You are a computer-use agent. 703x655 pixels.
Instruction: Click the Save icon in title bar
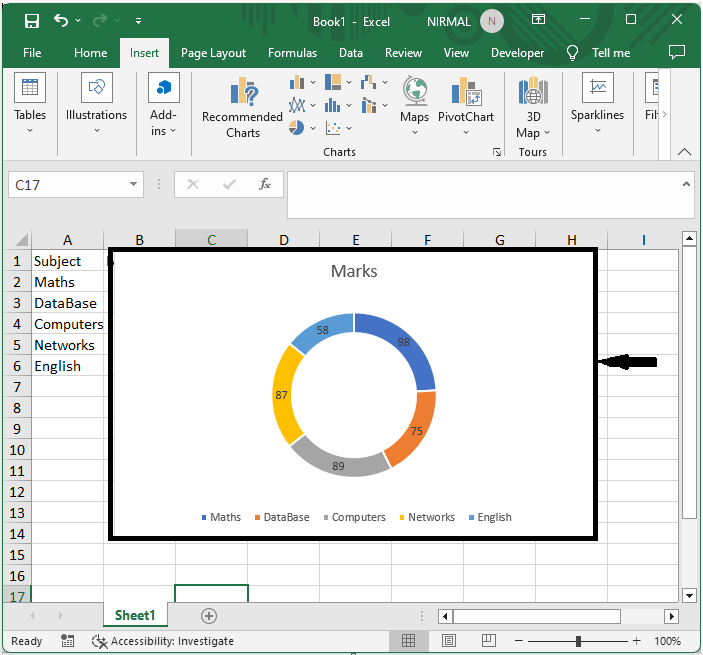pos(32,20)
